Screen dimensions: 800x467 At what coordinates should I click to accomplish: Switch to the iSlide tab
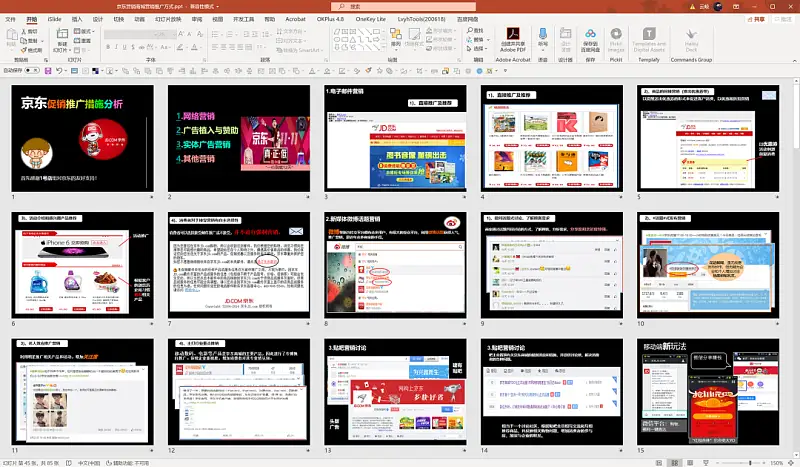pos(55,19)
